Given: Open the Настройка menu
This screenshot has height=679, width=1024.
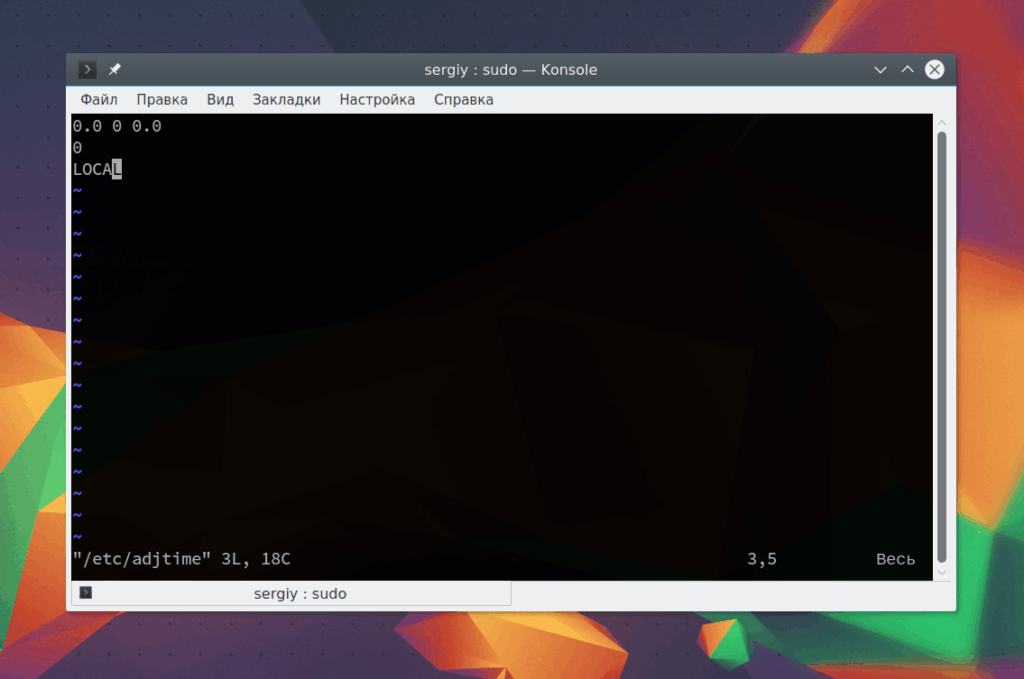Looking at the screenshot, I should (377, 100).
